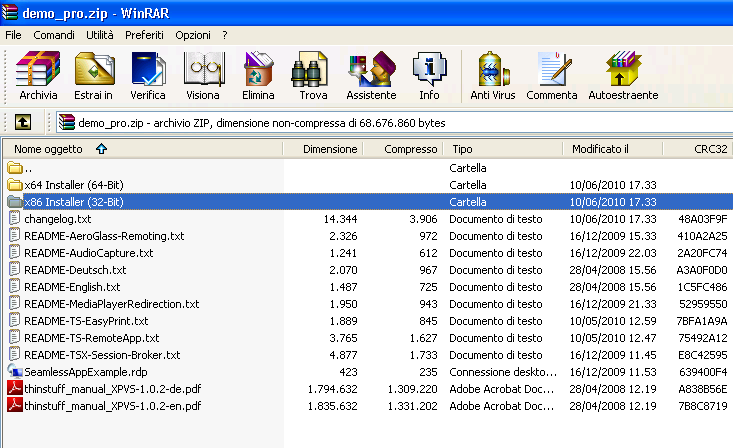The height and width of the screenshot is (448, 733).
Task: Click the Trova binoculars icon
Action: [x=309, y=69]
